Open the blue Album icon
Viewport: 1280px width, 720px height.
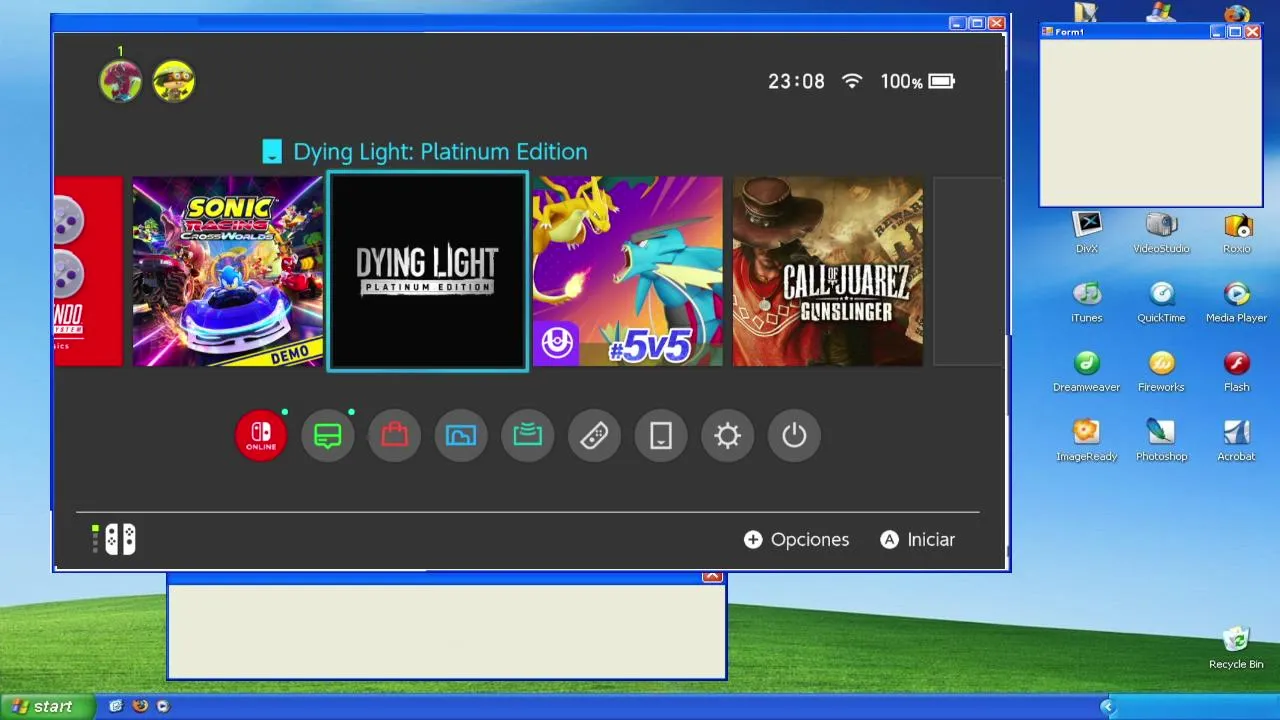click(x=461, y=435)
